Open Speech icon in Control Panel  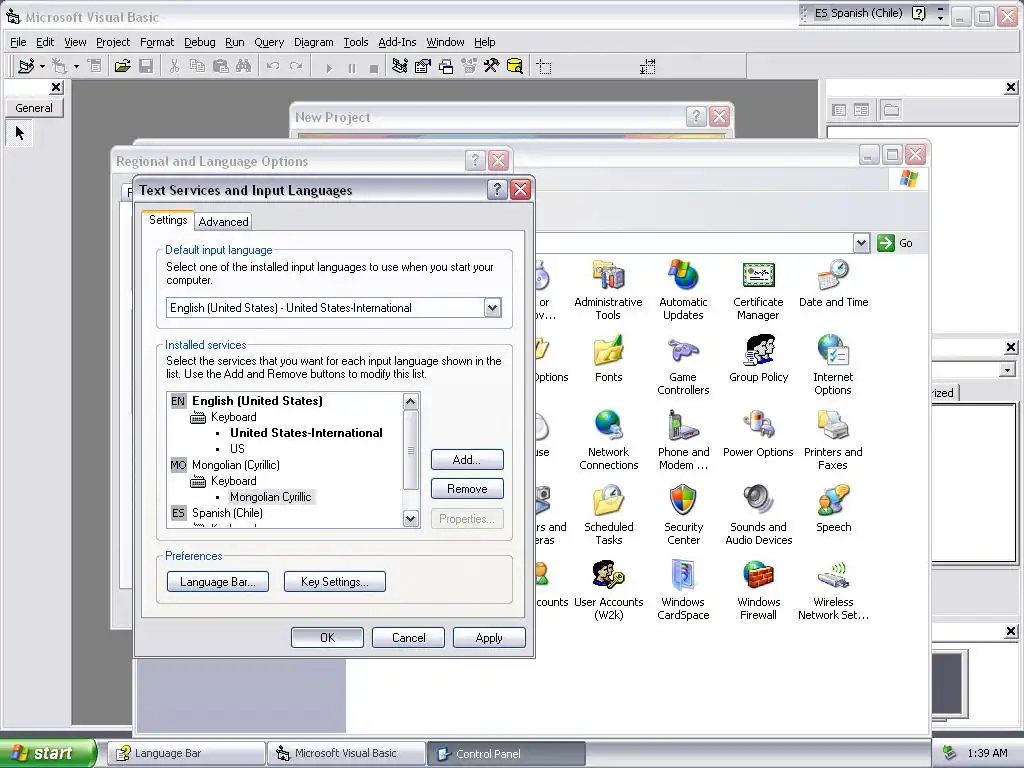coord(833,509)
